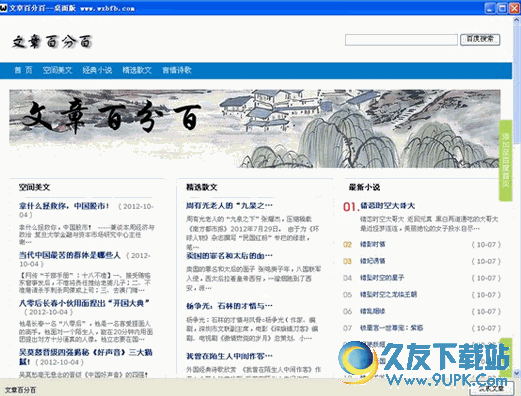Image resolution: width=521 pixels, height=396 pixels.
Task: Click the 文章百分百 logo at page top
Action: point(52,42)
